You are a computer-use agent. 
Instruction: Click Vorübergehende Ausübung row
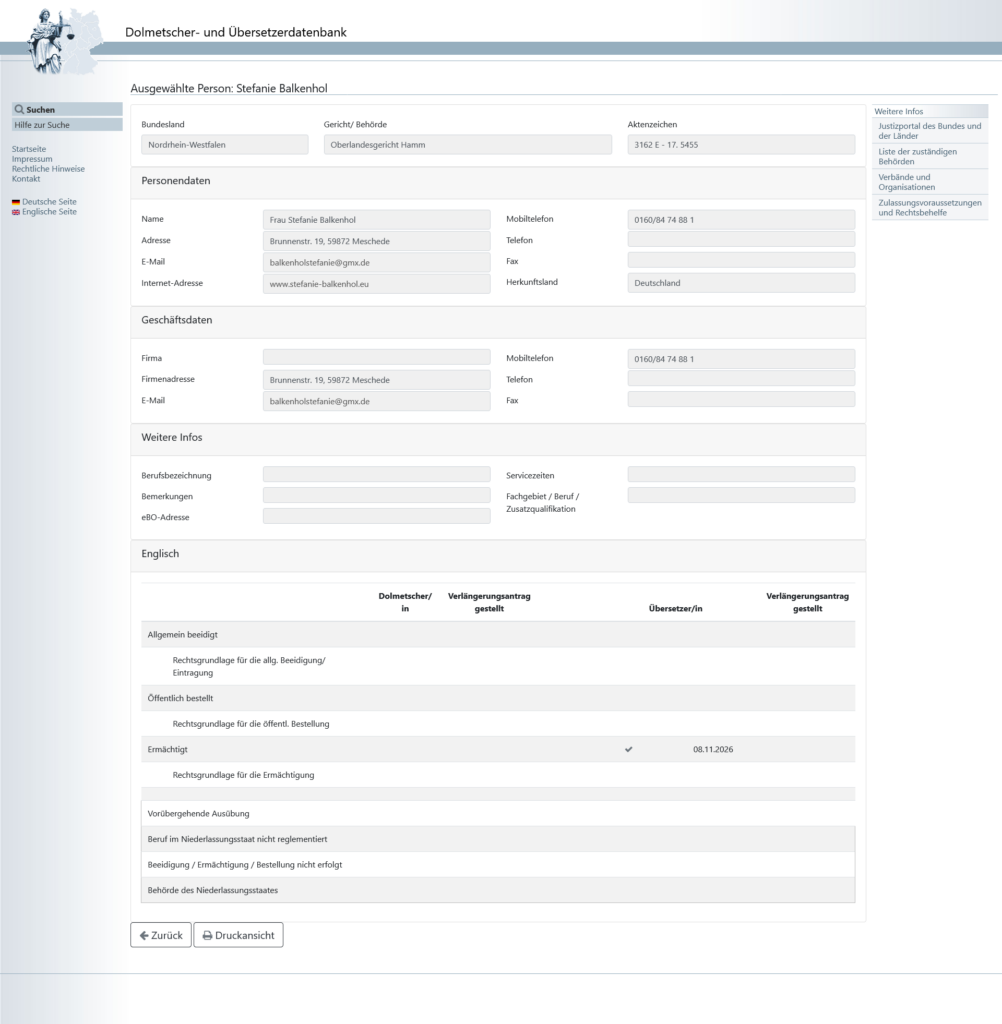(498, 813)
